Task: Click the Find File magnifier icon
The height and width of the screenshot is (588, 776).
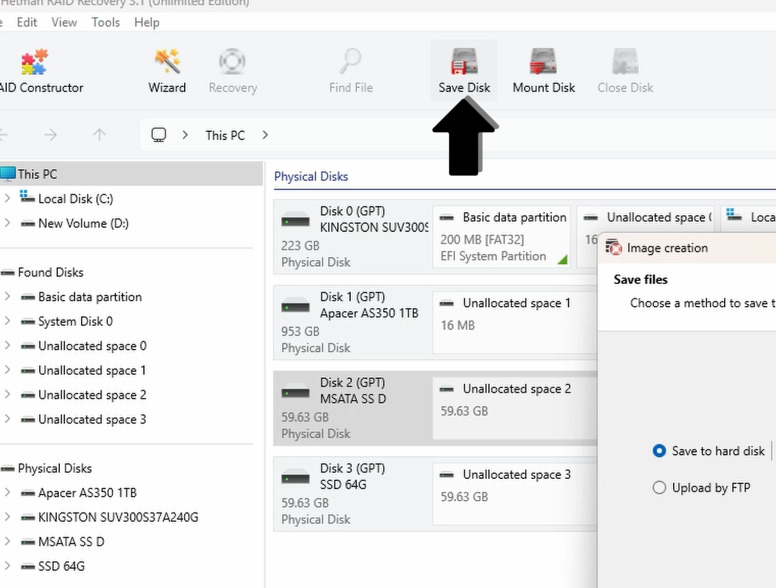Action: [x=351, y=61]
